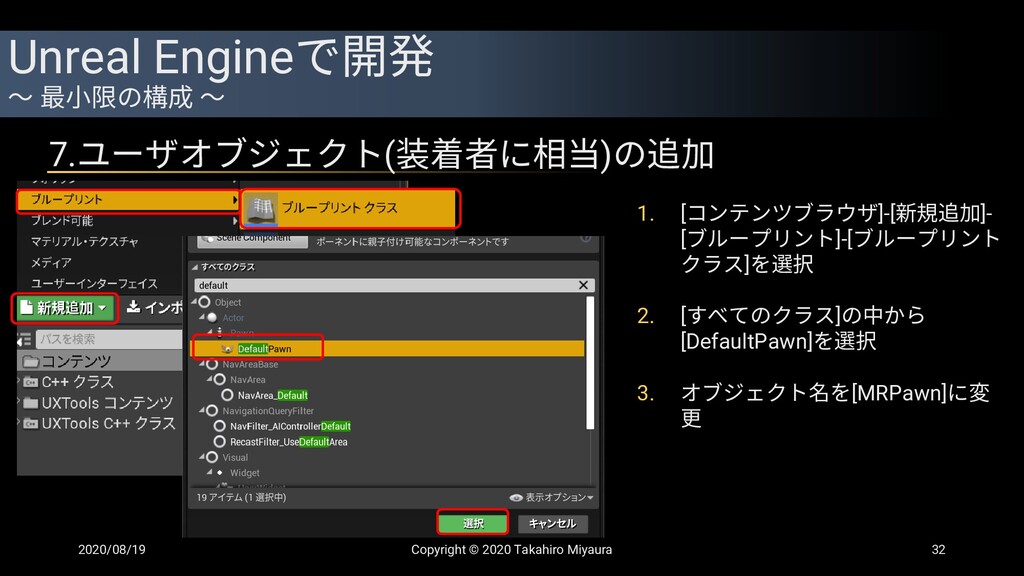1024x576 pixels.
Task: Collapse the NavigationQueryFilter tree node
Action: (202, 411)
